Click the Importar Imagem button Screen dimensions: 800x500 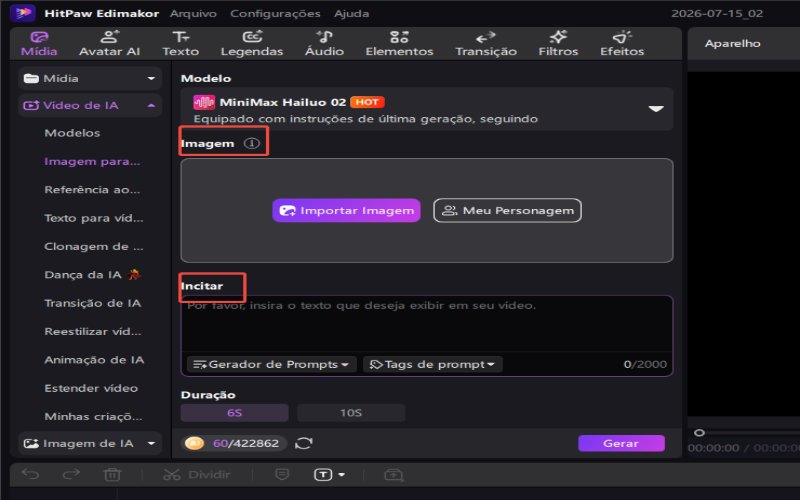pyautogui.click(x=346, y=210)
